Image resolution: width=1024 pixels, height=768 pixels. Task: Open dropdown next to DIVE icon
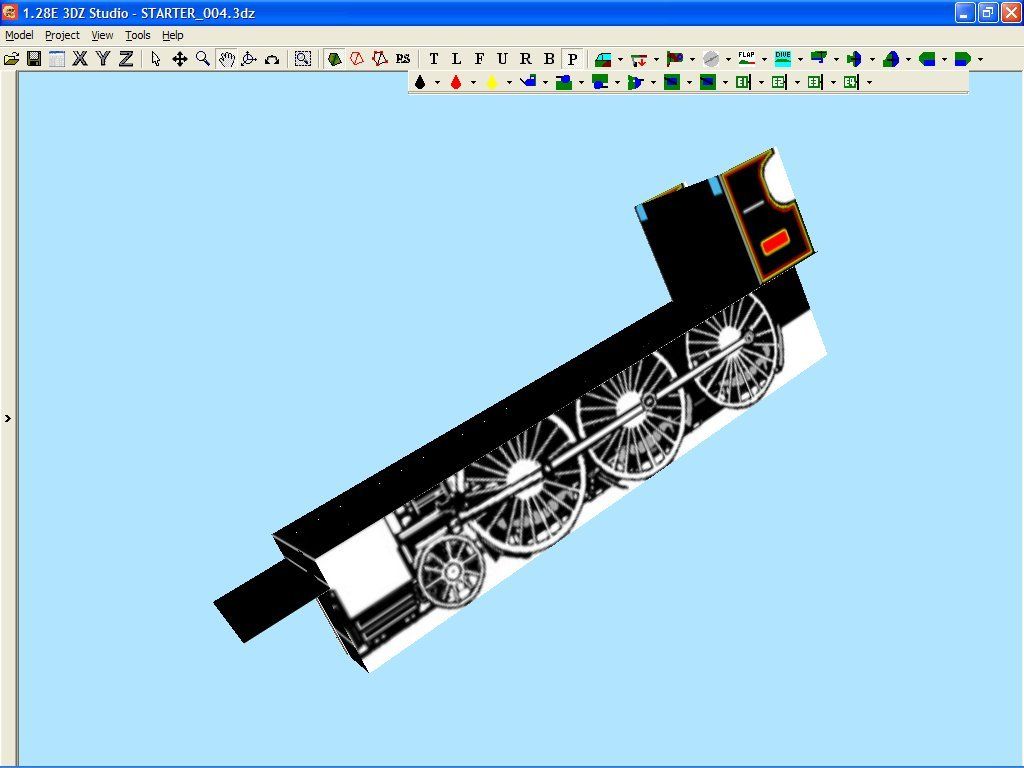(x=800, y=59)
